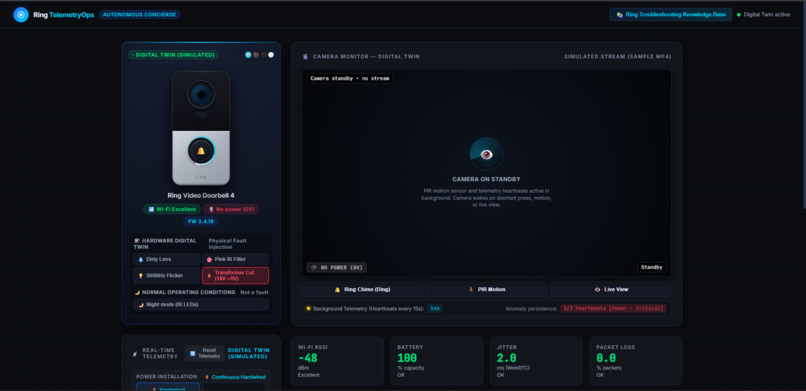
Task: Click the Camera Monitor panel icon
Action: pyautogui.click(x=305, y=57)
